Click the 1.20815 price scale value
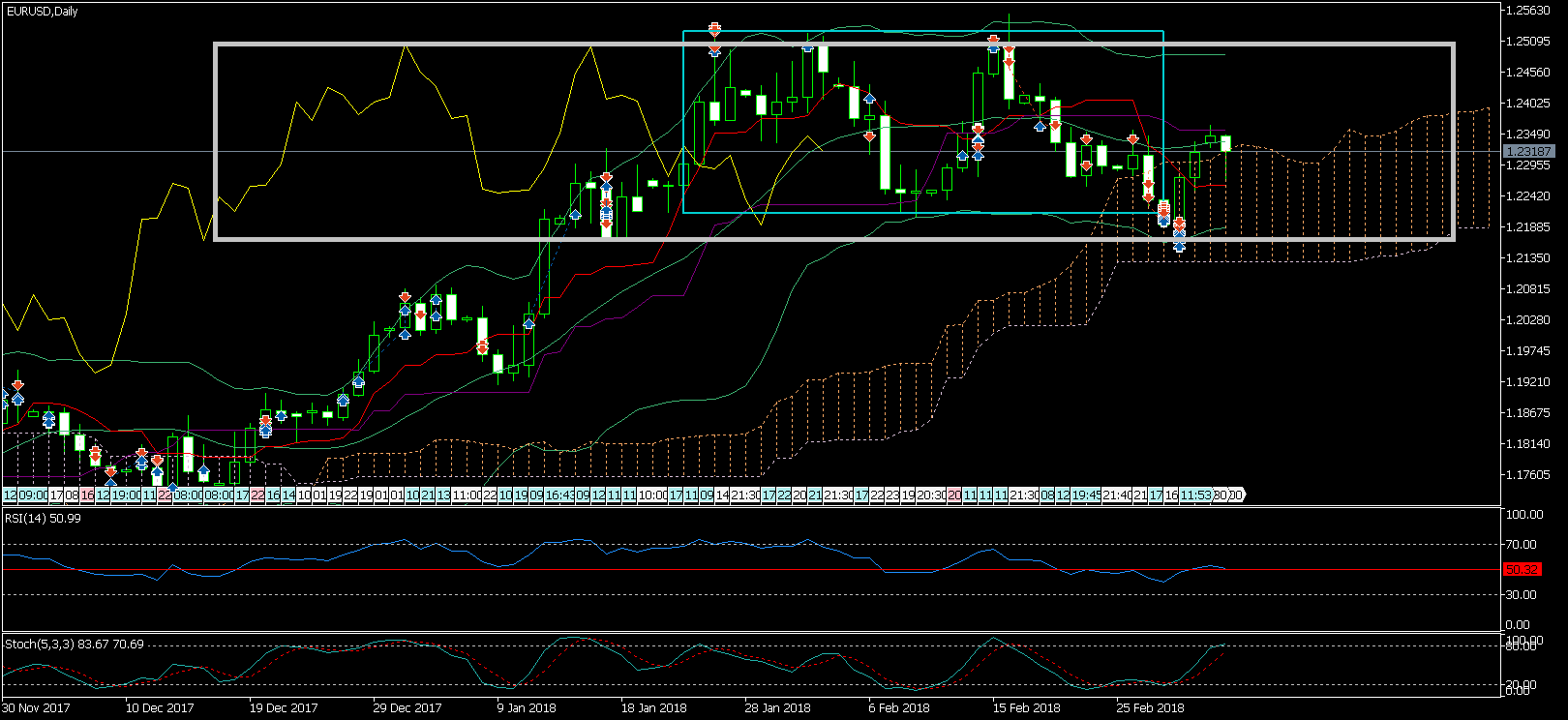The height and width of the screenshot is (720, 1568). click(1529, 289)
